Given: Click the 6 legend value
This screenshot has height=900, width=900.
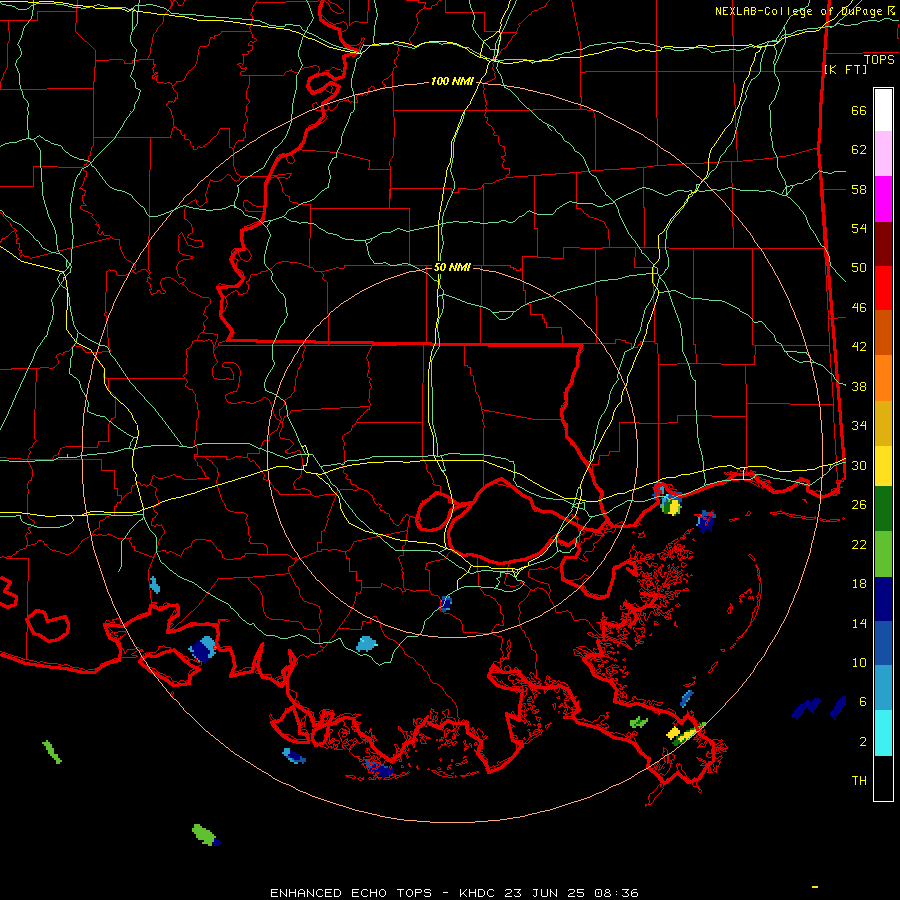Looking at the screenshot, I should (863, 701).
